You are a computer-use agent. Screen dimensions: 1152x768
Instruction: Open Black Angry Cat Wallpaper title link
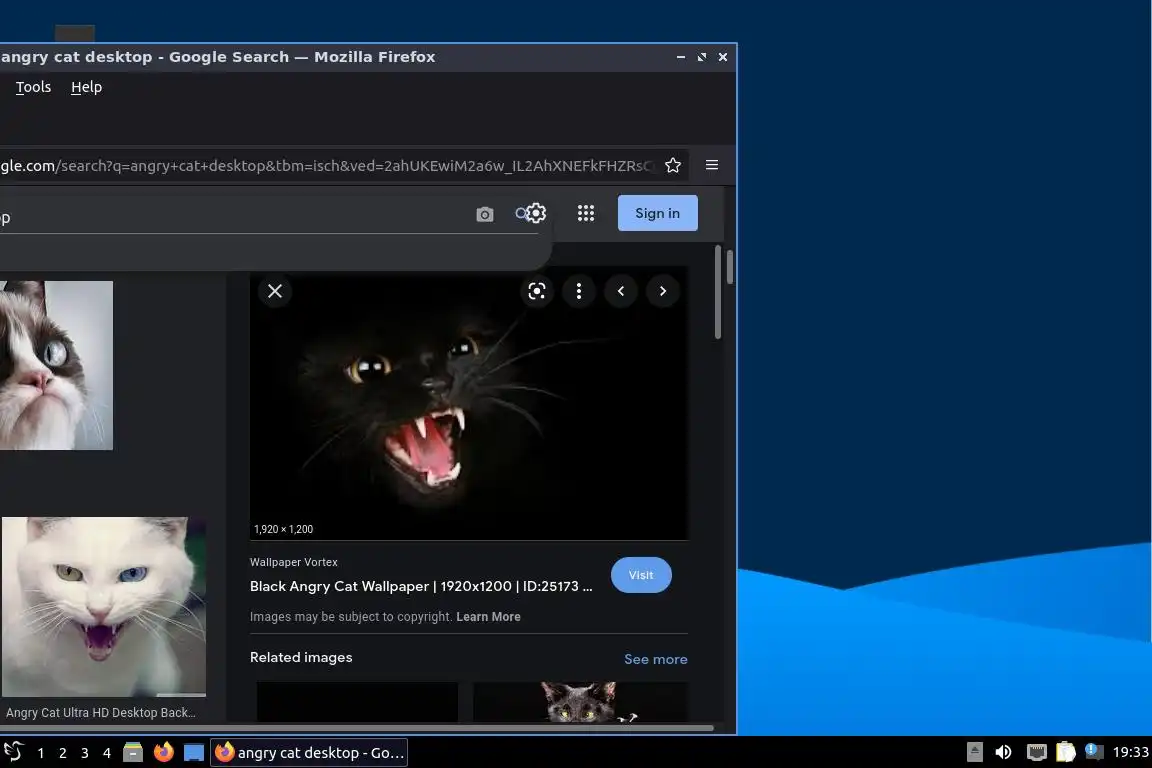pos(421,586)
